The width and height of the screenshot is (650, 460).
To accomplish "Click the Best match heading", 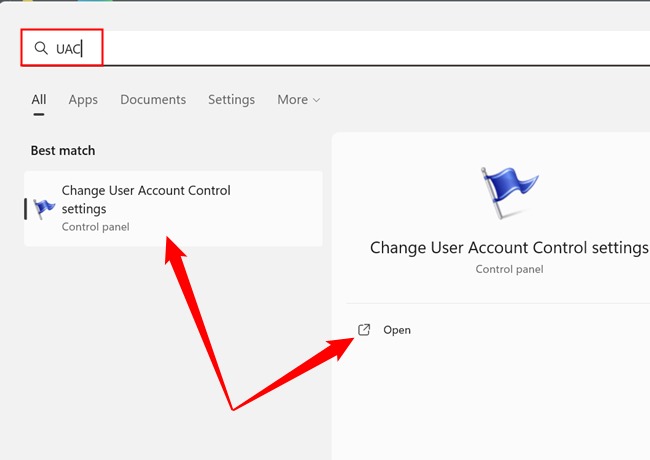I will click(63, 150).
